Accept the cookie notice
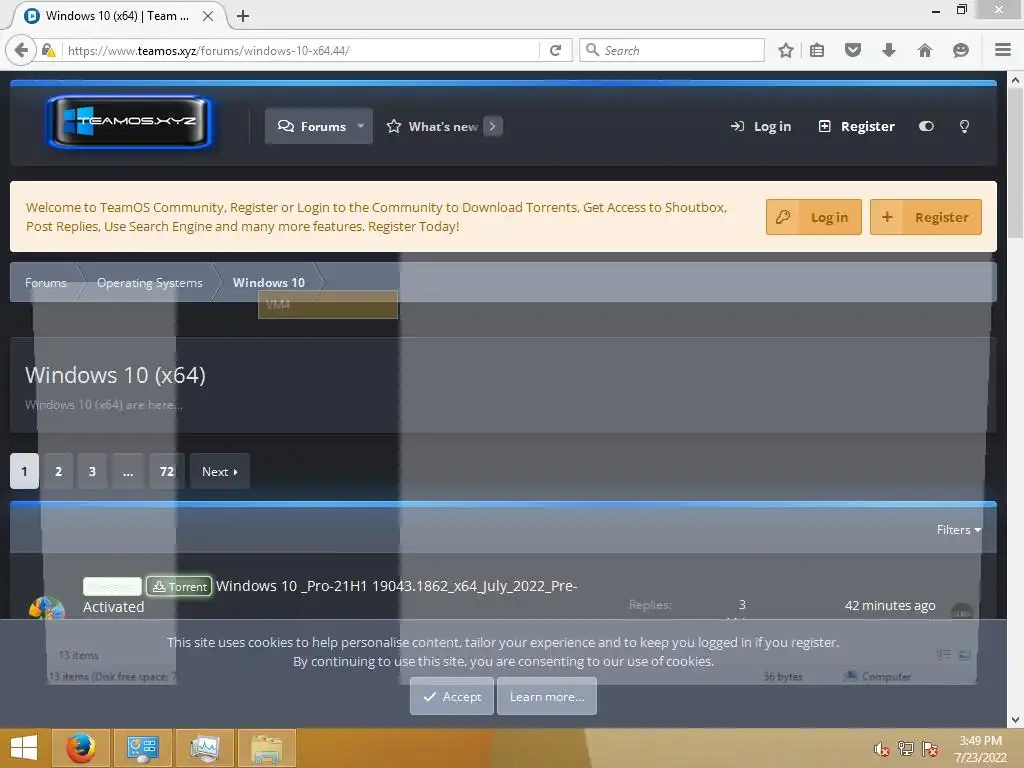 click(452, 696)
